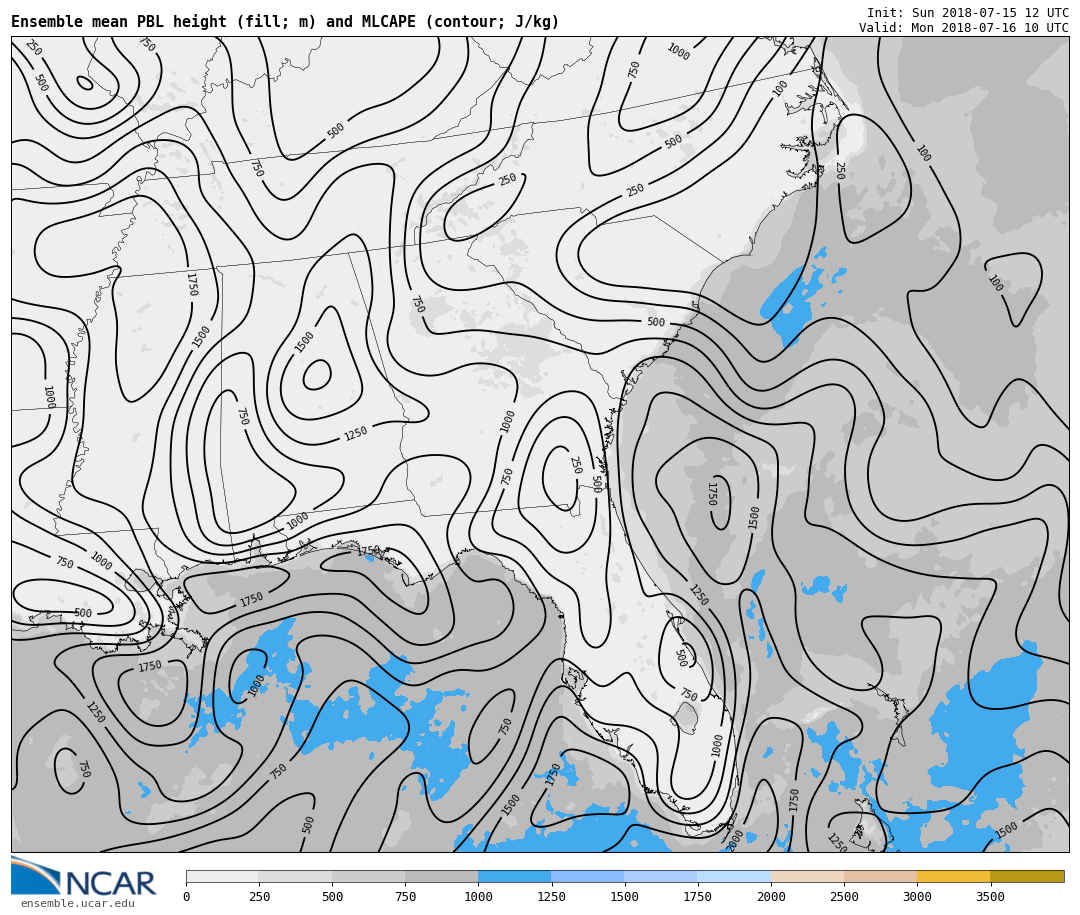Screen dimensions: 1080x915
Task: Click the Valid date timestamp
Action: (963, 28)
